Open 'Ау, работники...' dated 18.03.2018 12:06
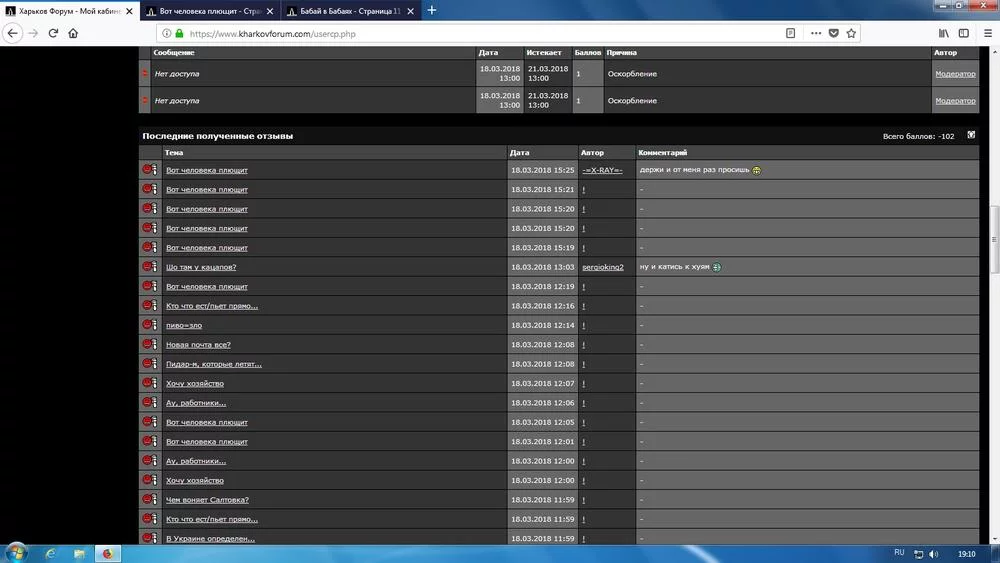 (x=196, y=403)
